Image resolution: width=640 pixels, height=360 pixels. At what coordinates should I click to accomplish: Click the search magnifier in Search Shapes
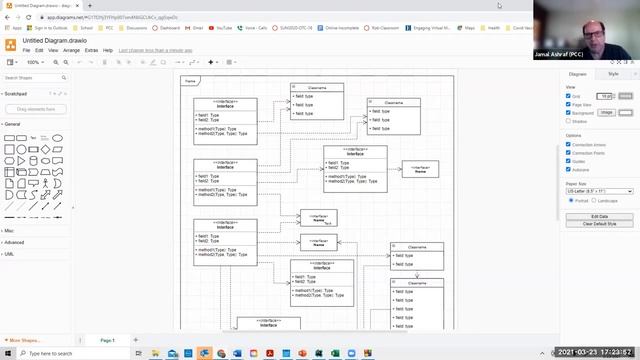(64, 78)
